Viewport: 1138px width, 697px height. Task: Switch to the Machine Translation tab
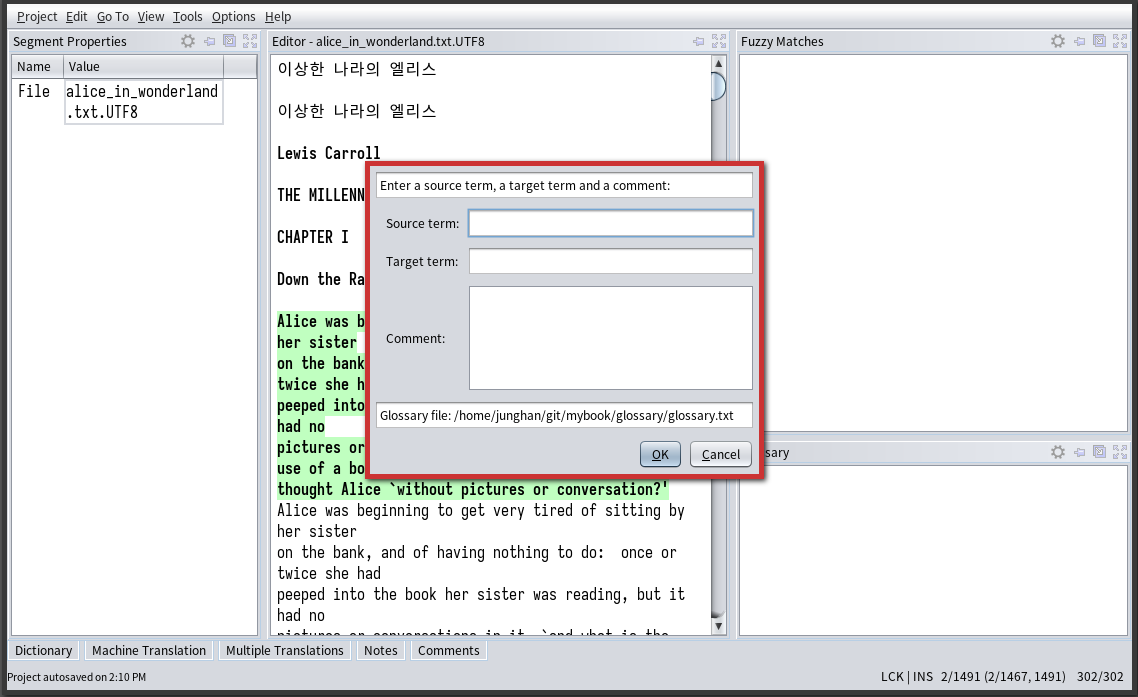[149, 651]
